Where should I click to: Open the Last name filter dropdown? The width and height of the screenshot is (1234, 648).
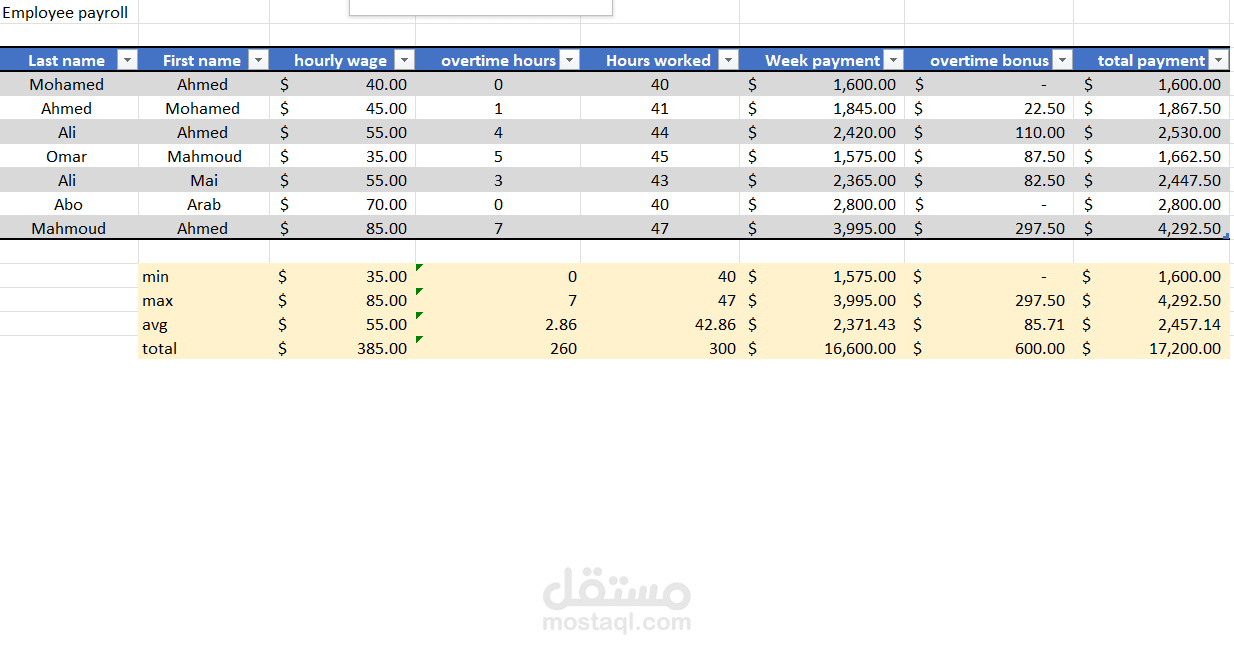pyautogui.click(x=127, y=60)
